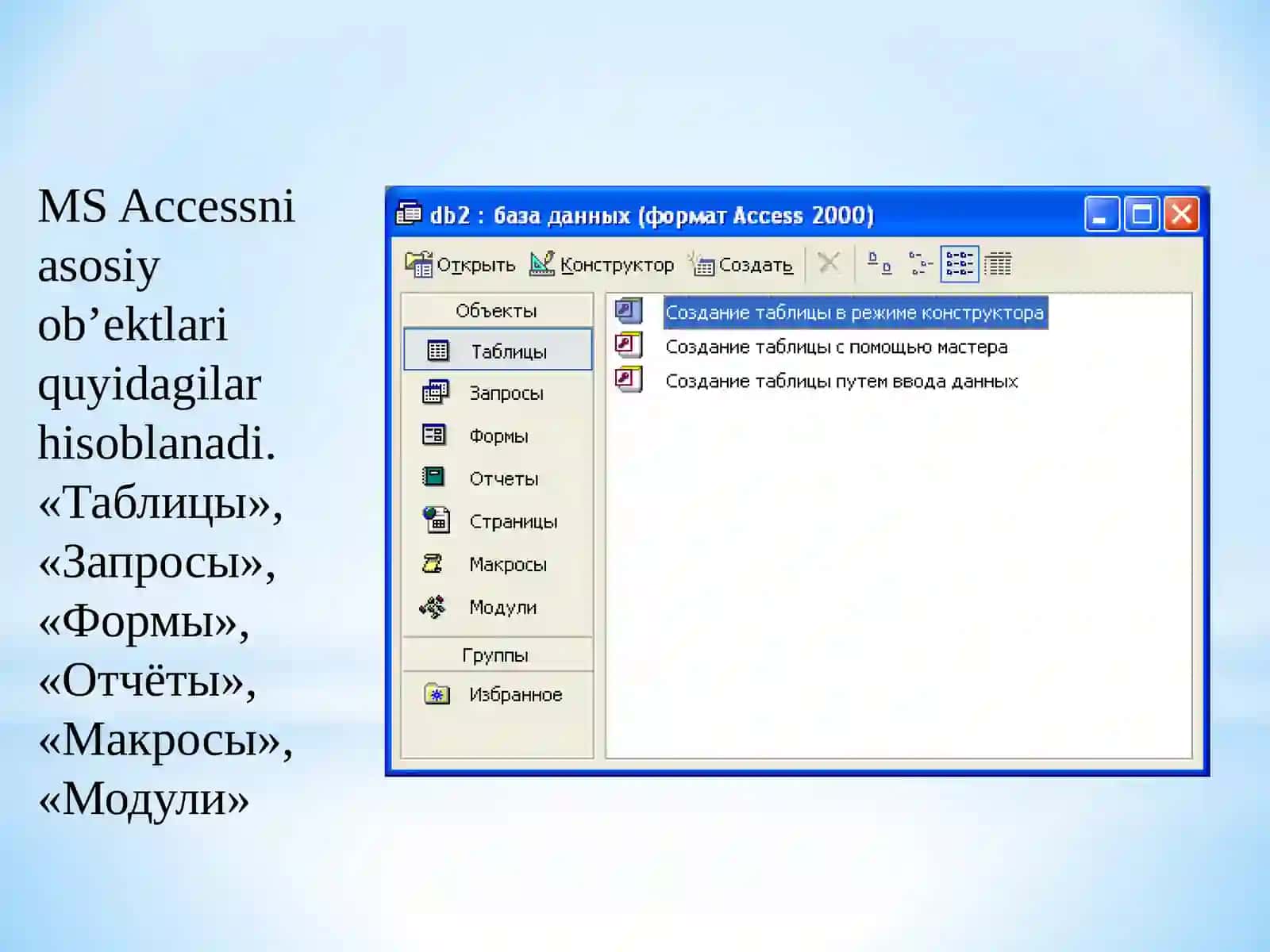Viewport: 1270px width, 952px height.
Task: Select the Модули object category
Action: tap(498, 607)
